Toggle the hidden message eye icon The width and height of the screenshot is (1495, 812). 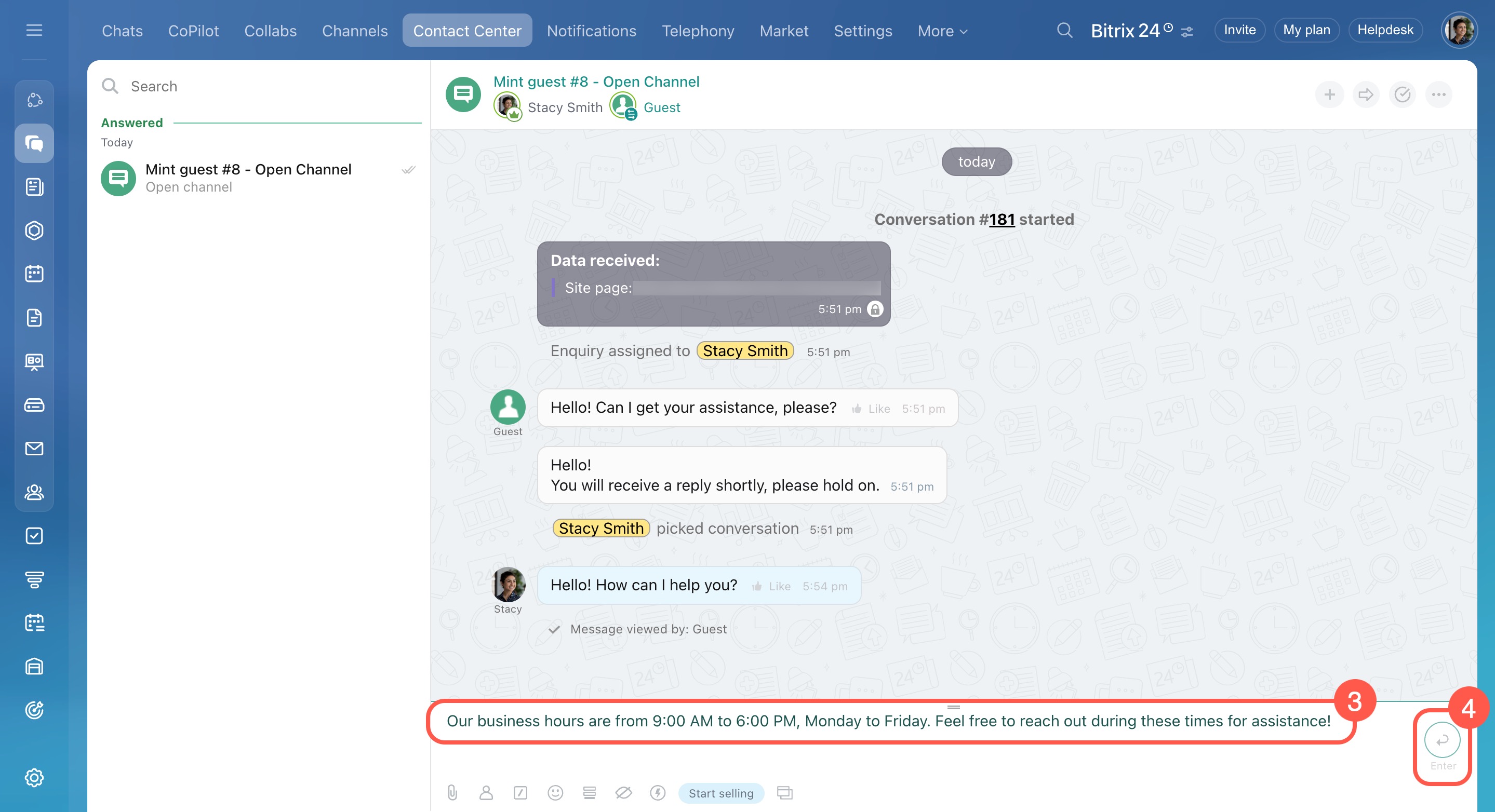click(x=623, y=792)
